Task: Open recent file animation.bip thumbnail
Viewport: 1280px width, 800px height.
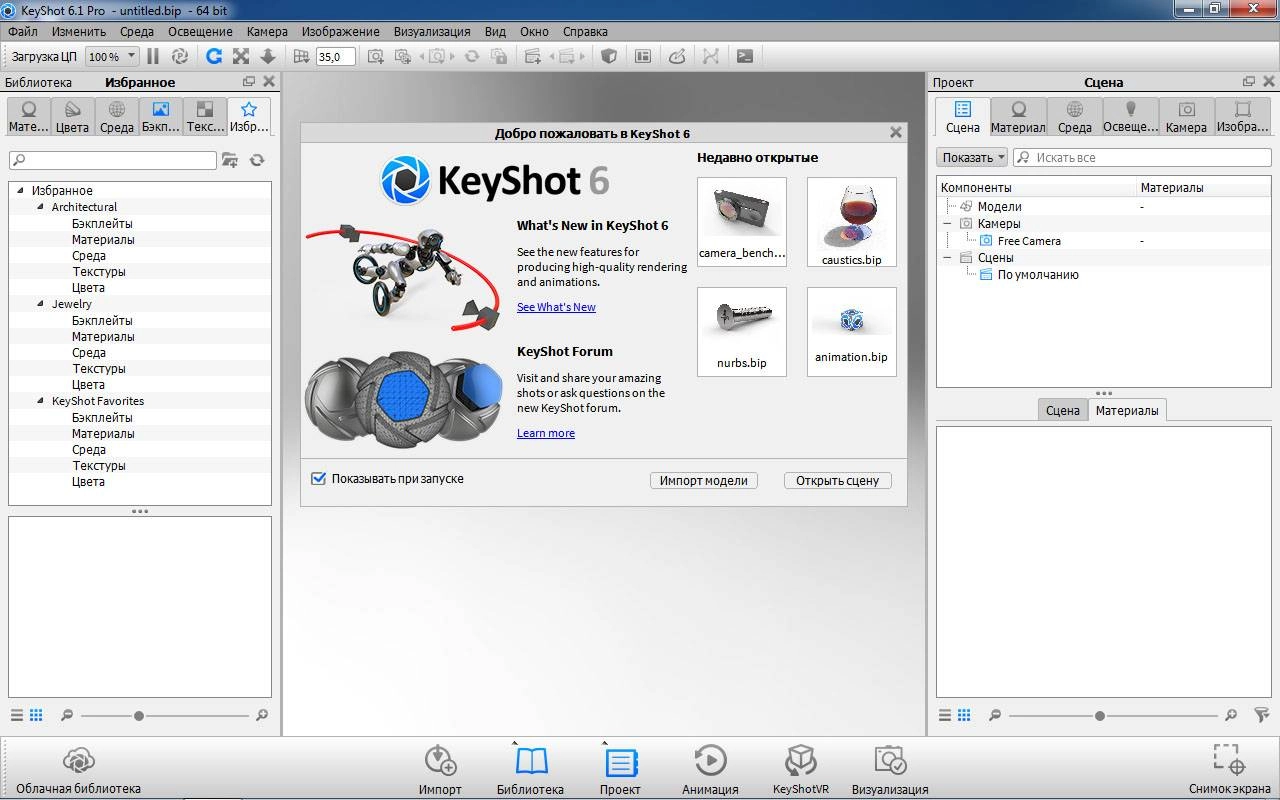Action: 852,332
